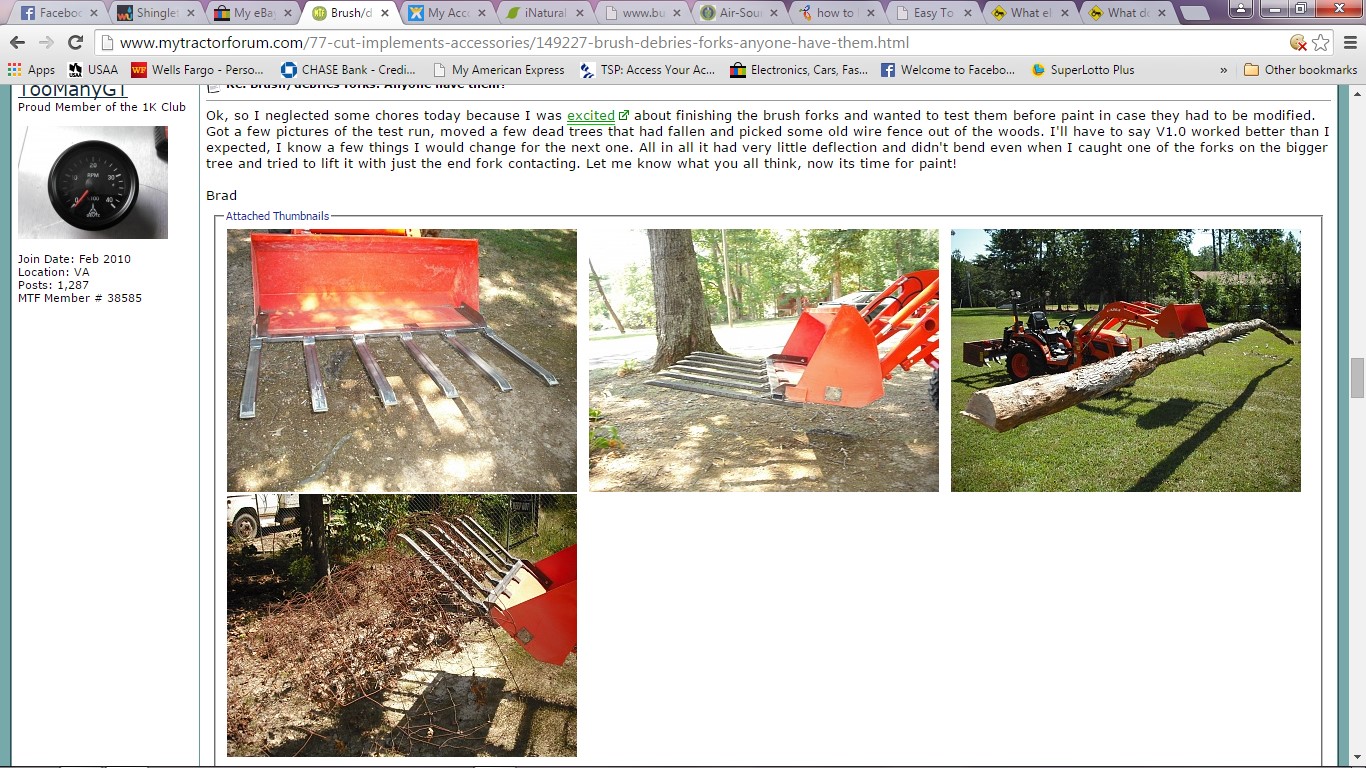Open the thumbnail of log beside tractor
Image resolution: width=1366 pixels, height=768 pixels.
1126,360
